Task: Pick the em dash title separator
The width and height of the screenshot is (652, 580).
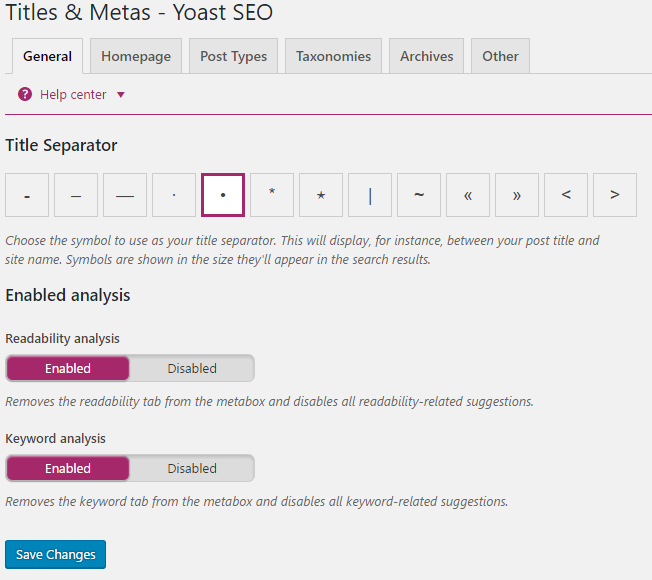Action: click(x=125, y=195)
